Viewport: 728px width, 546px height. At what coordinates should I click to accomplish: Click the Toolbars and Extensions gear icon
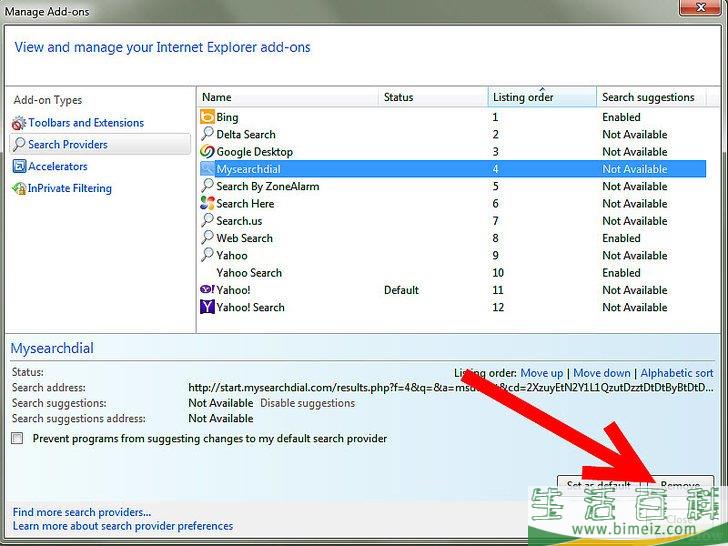19,123
